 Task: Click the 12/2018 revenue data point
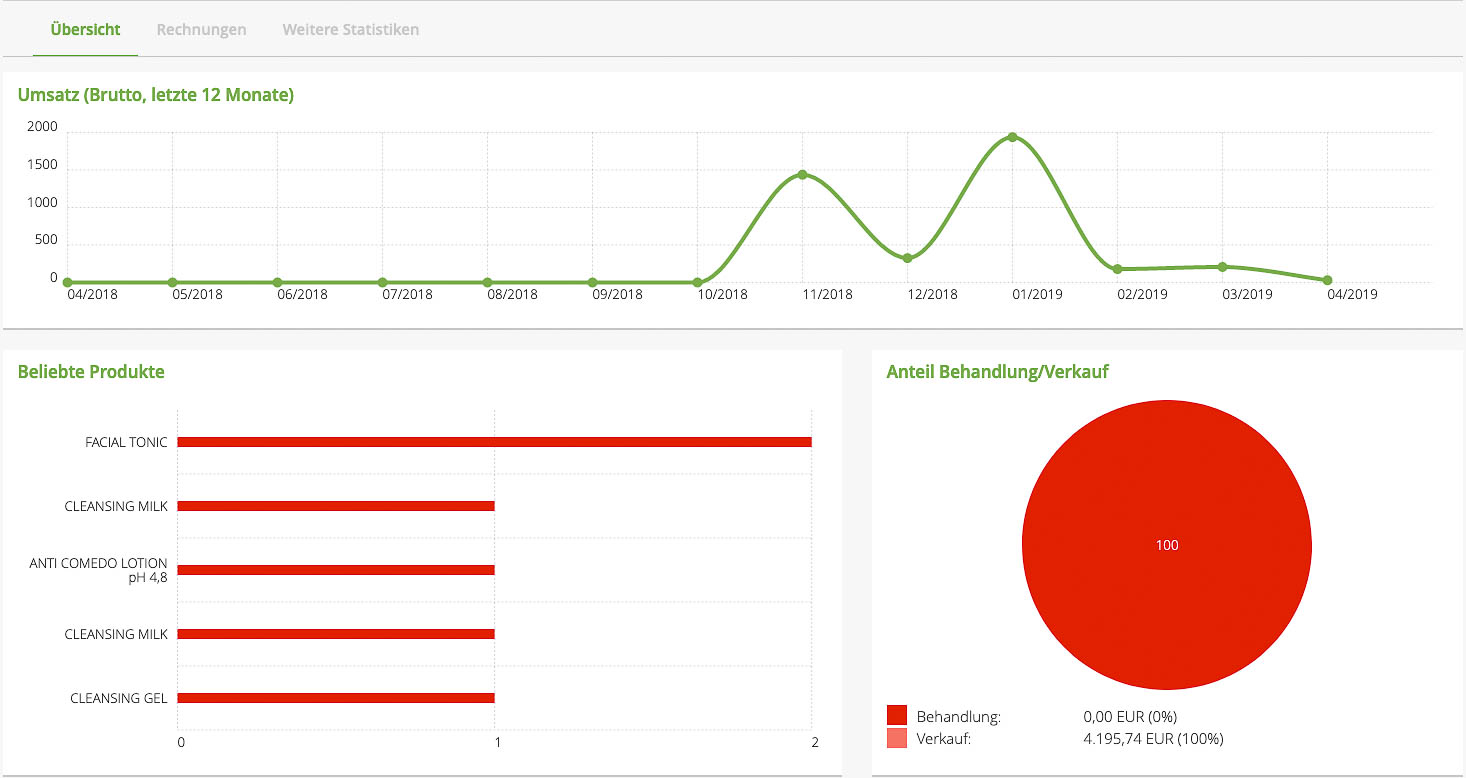click(x=907, y=258)
